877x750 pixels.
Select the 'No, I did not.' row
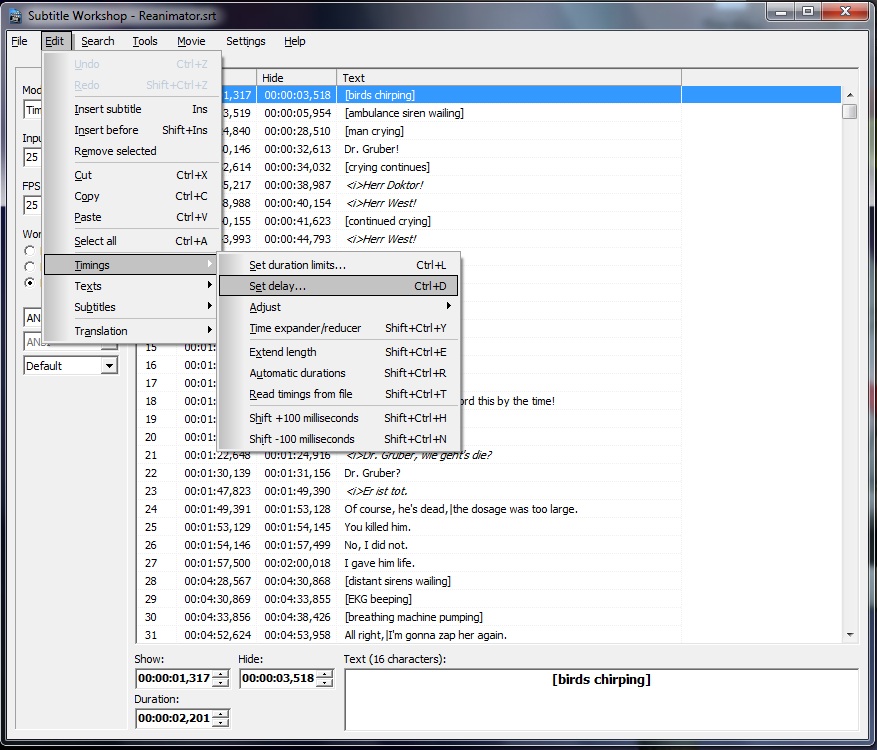coord(489,545)
